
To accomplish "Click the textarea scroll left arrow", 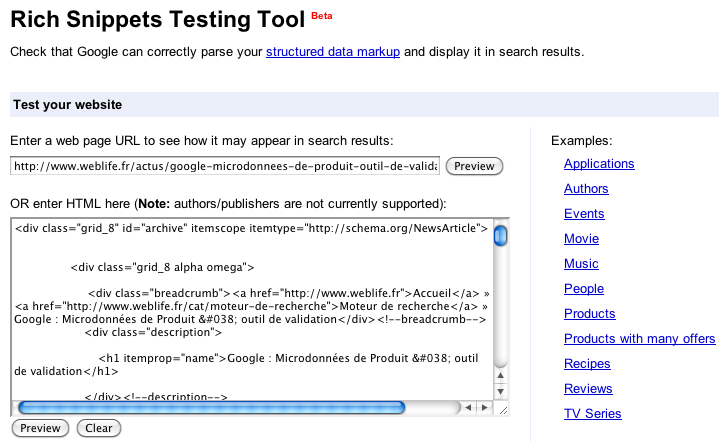I will tap(469, 408).
